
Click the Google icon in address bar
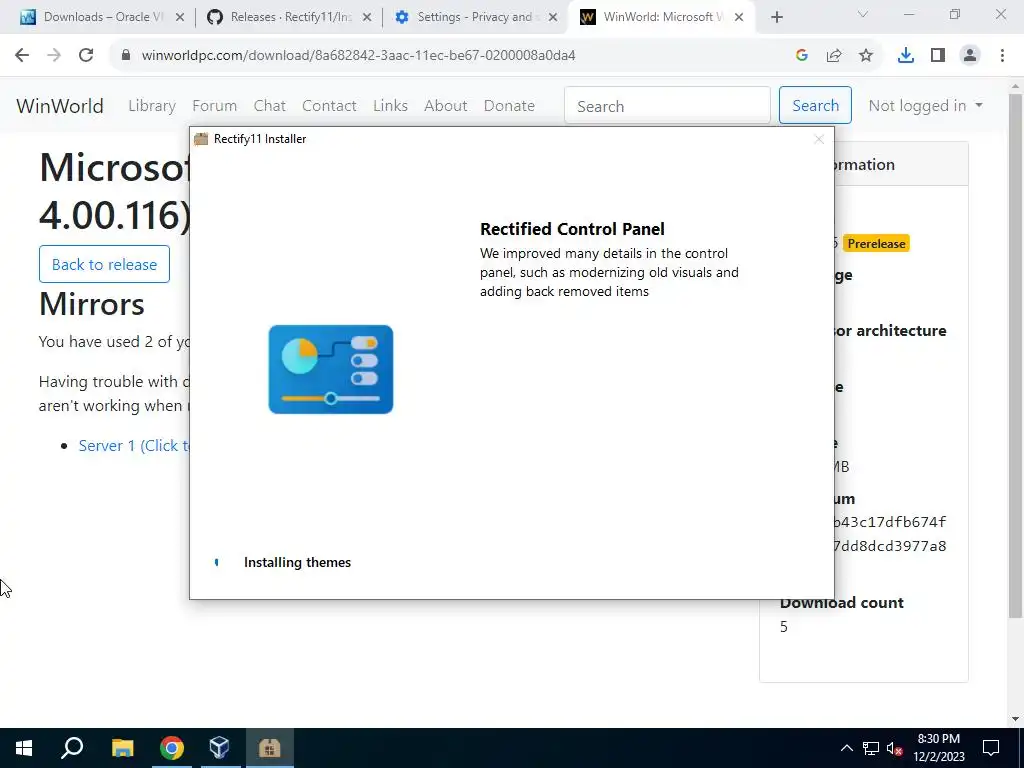click(x=802, y=56)
